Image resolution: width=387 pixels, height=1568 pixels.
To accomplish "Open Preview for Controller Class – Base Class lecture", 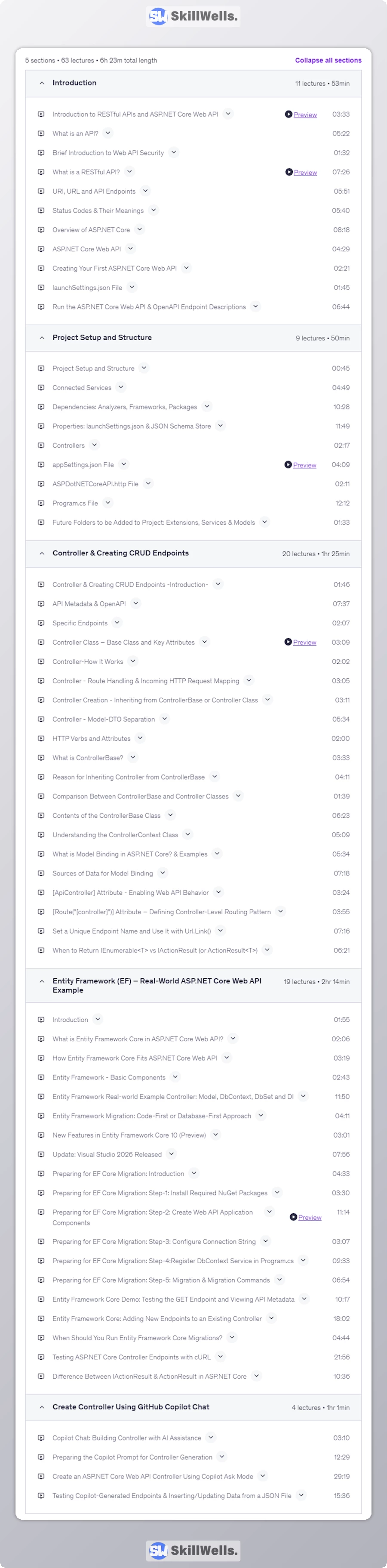I will tap(304, 642).
